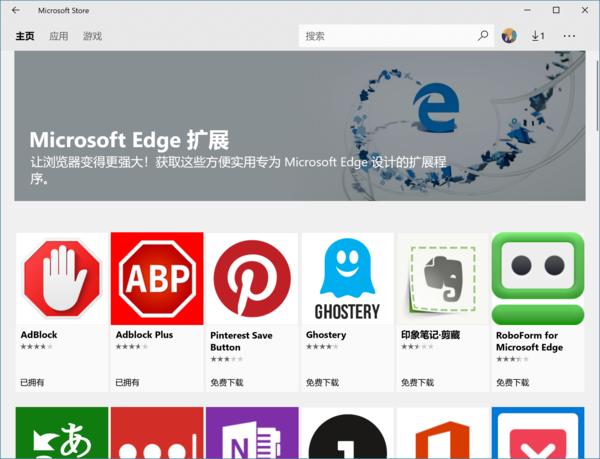Click the magnifier search icon
Image resolution: width=600 pixels, height=459 pixels.
pos(483,36)
